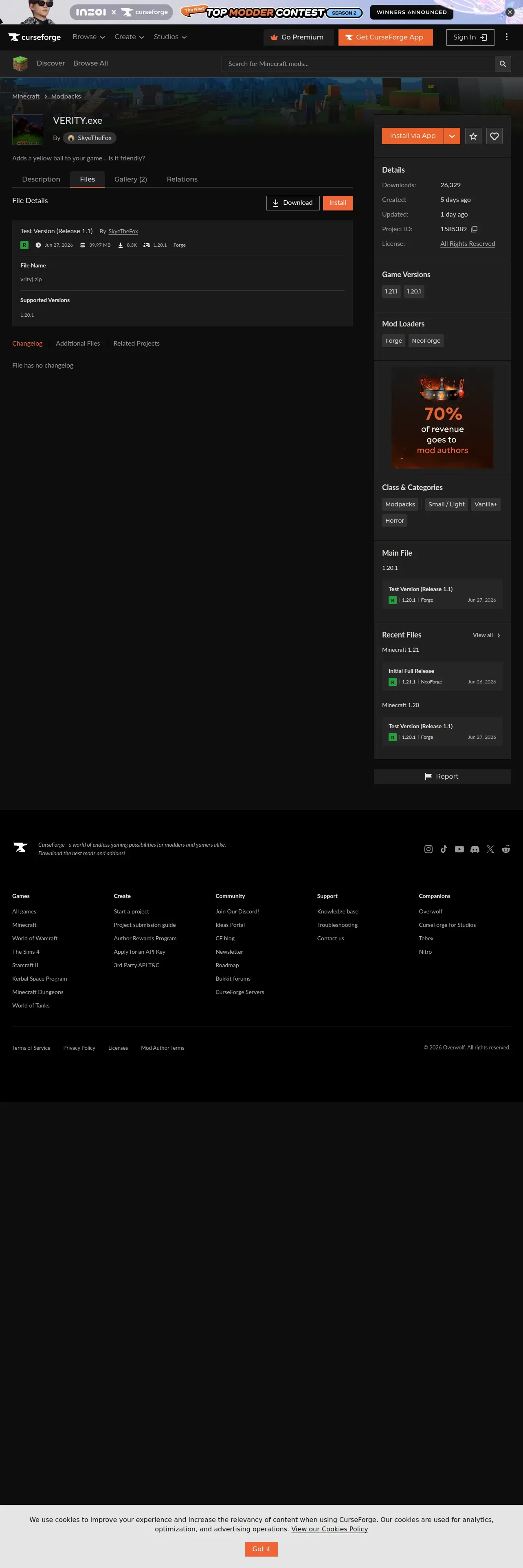Open View our Cookies Policy link
The width and height of the screenshot is (523, 1568).
(330, 1529)
